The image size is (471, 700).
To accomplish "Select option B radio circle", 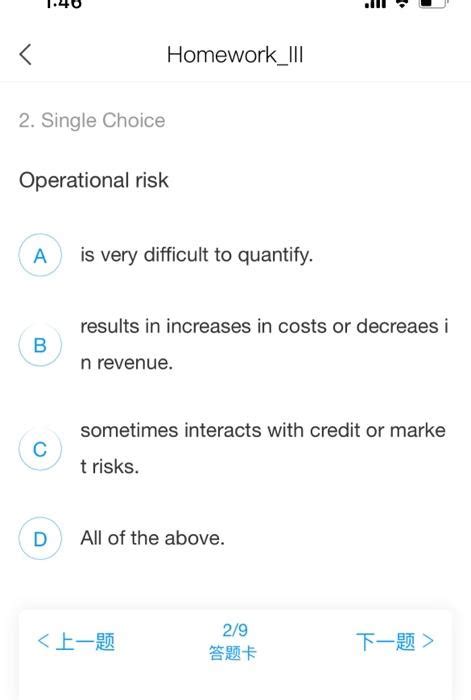I will 40,345.
